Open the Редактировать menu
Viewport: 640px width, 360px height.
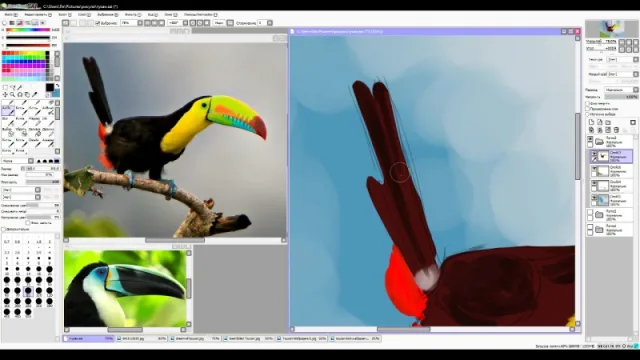(38, 15)
